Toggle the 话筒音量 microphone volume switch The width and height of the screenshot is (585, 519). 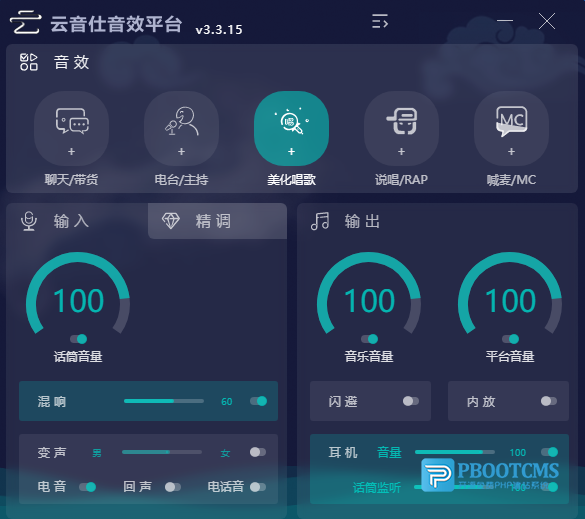[78, 339]
